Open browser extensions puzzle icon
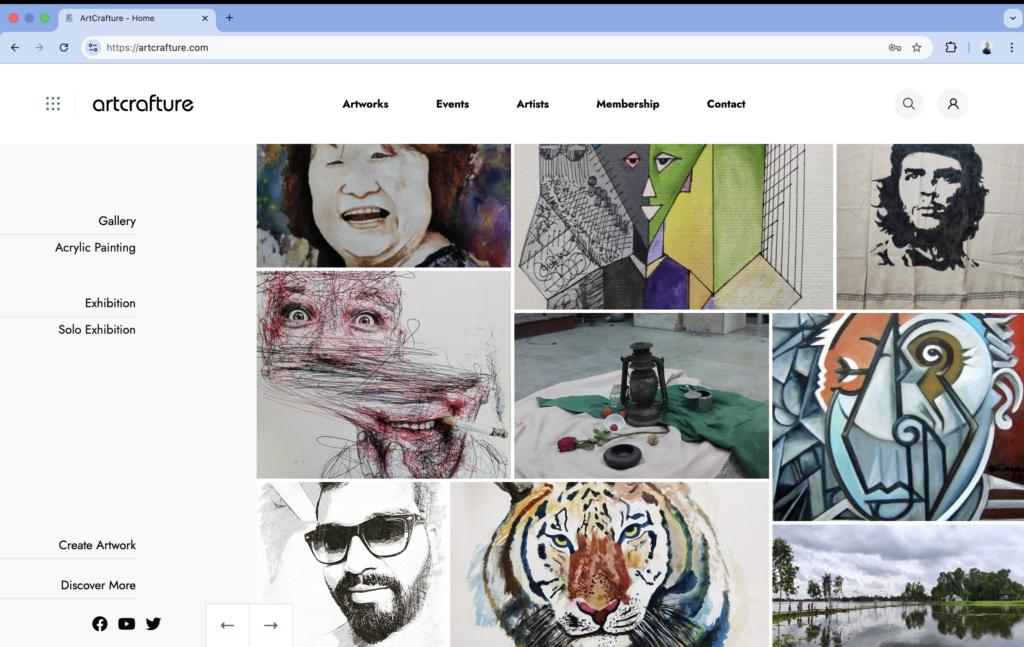This screenshot has width=1024, height=647. (951, 47)
